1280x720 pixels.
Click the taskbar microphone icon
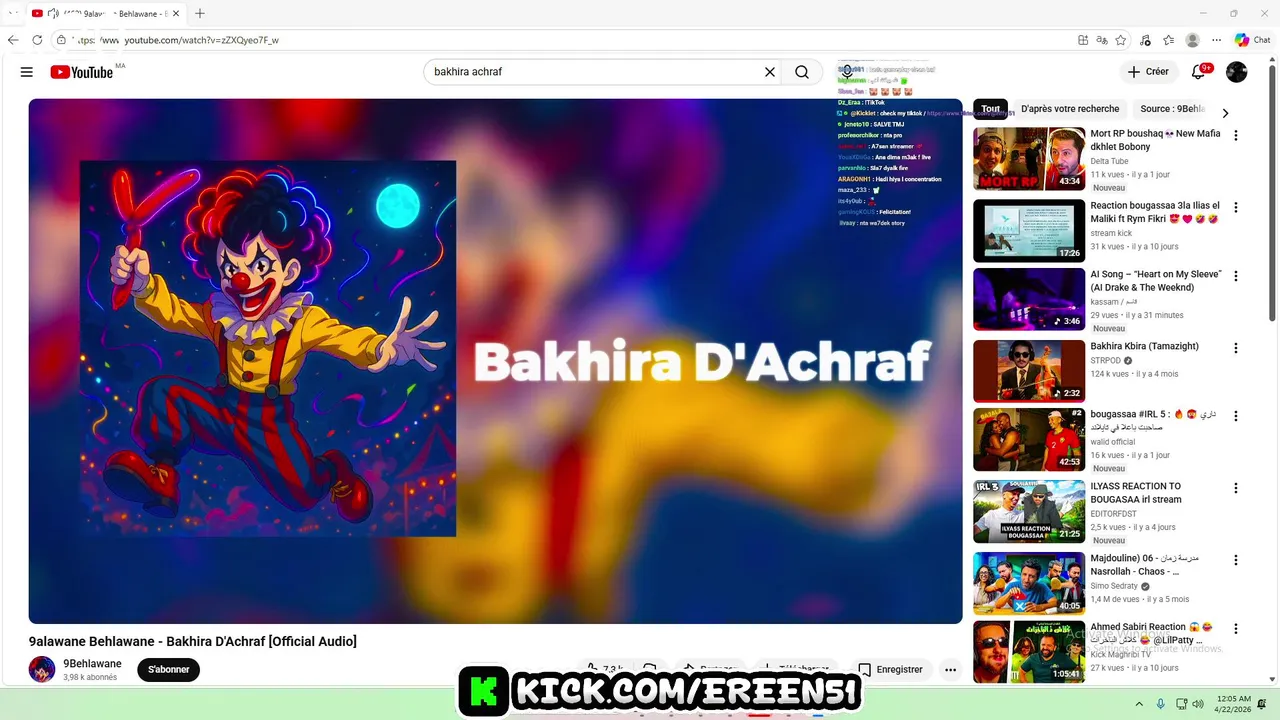pyautogui.click(x=1160, y=704)
